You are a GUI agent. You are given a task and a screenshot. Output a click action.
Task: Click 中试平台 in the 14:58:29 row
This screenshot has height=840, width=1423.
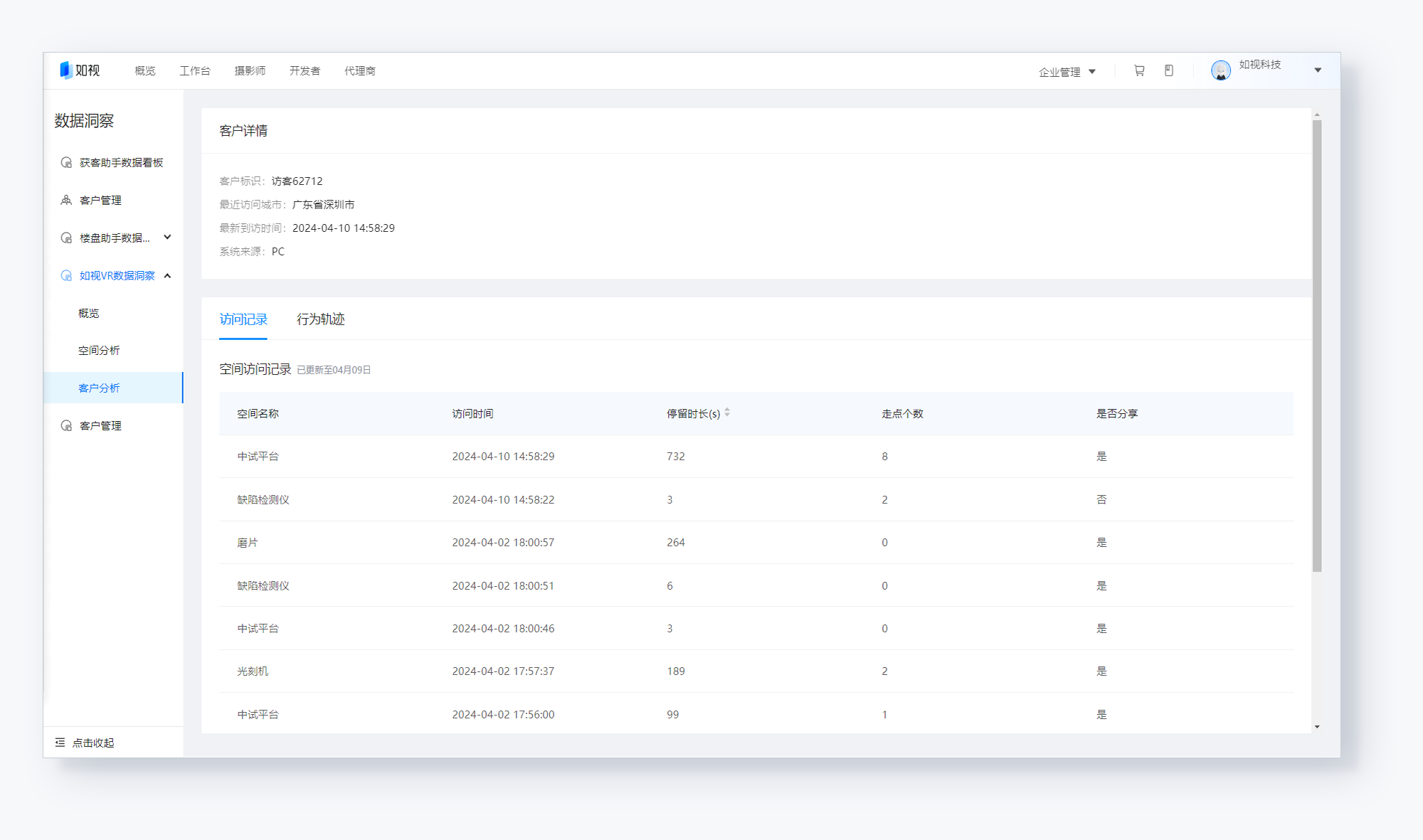(x=258, y=456)
